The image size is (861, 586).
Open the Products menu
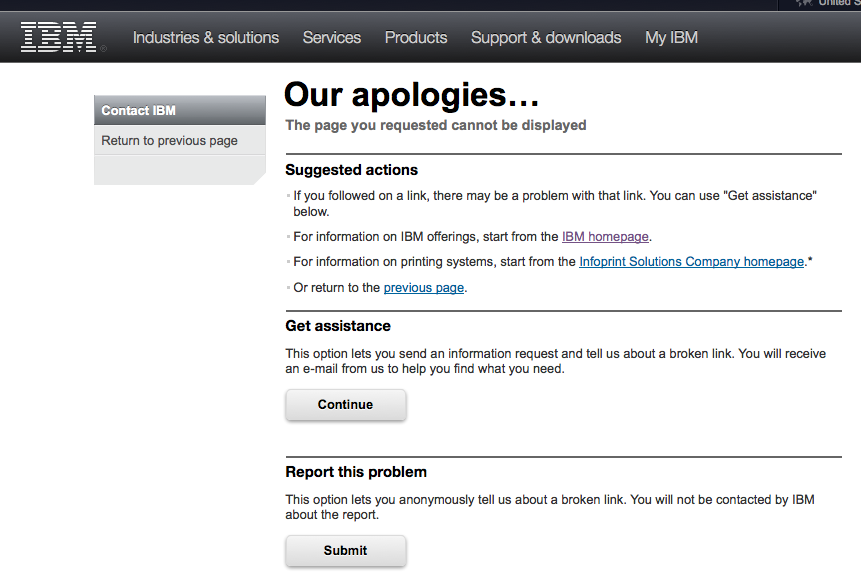click(x=416, y=37)
